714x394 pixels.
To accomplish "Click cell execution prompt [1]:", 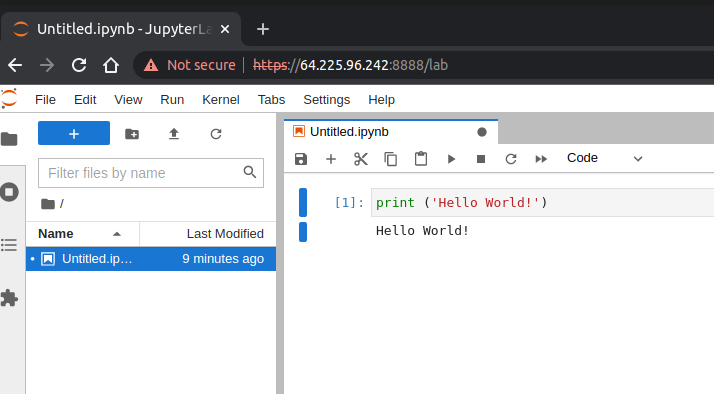I will (x=349, y=202).
